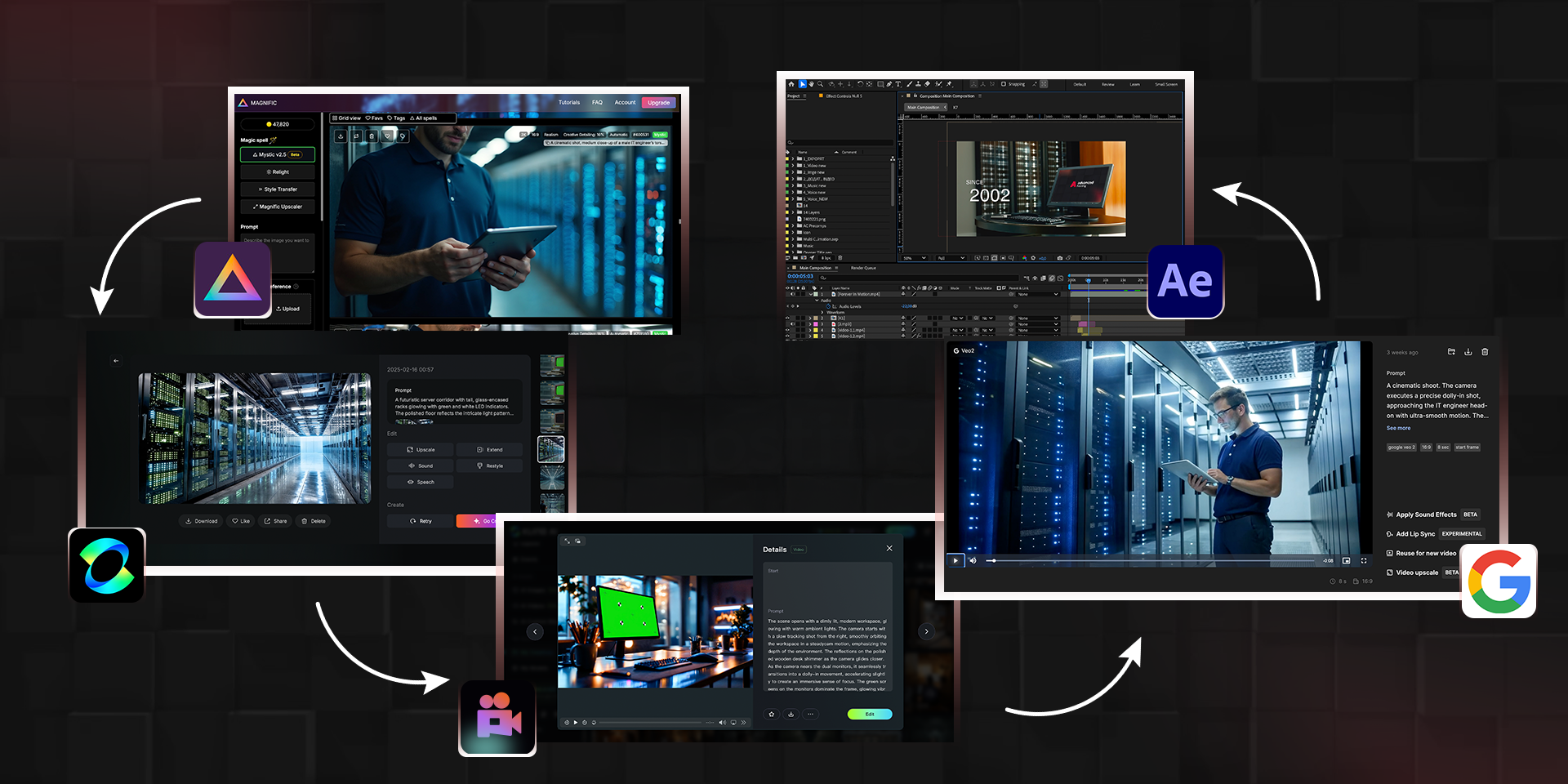Viewport: 1568px width, 784px height.
Task: Select the Type tool in After Effects toolbar
Action: coord(898,84)
